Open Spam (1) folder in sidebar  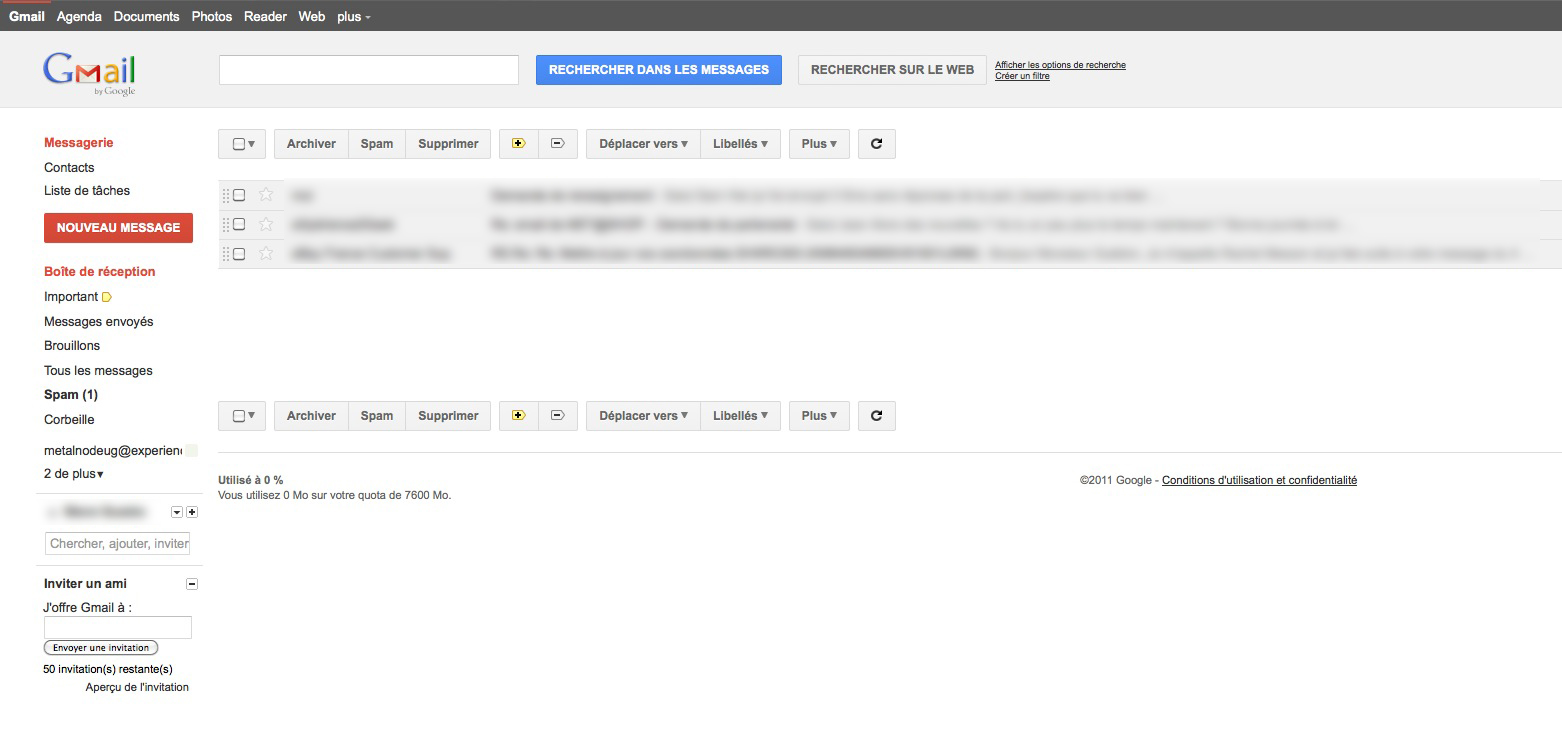point(71,395)
